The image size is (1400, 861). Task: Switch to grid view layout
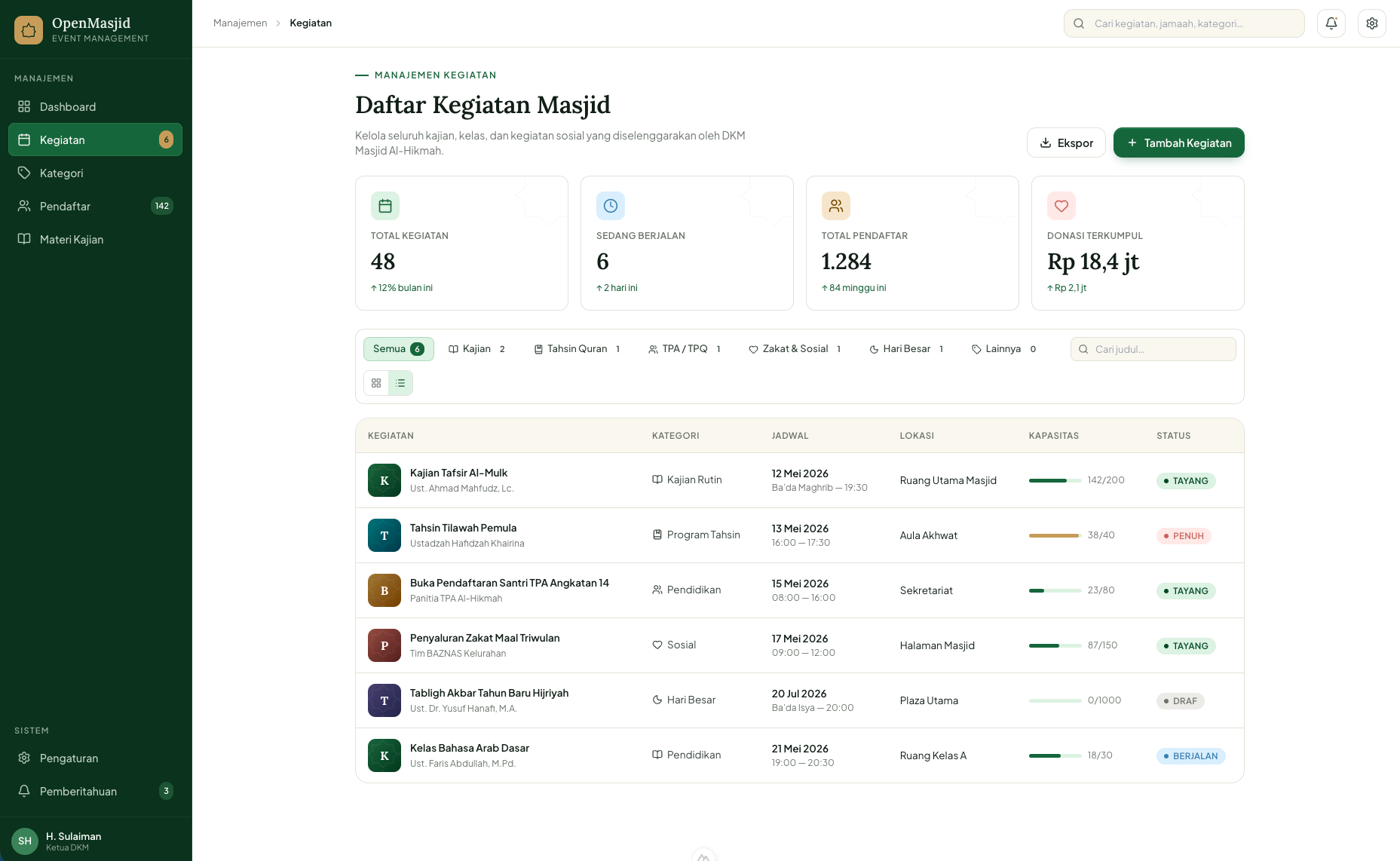(x=376, y=383)
